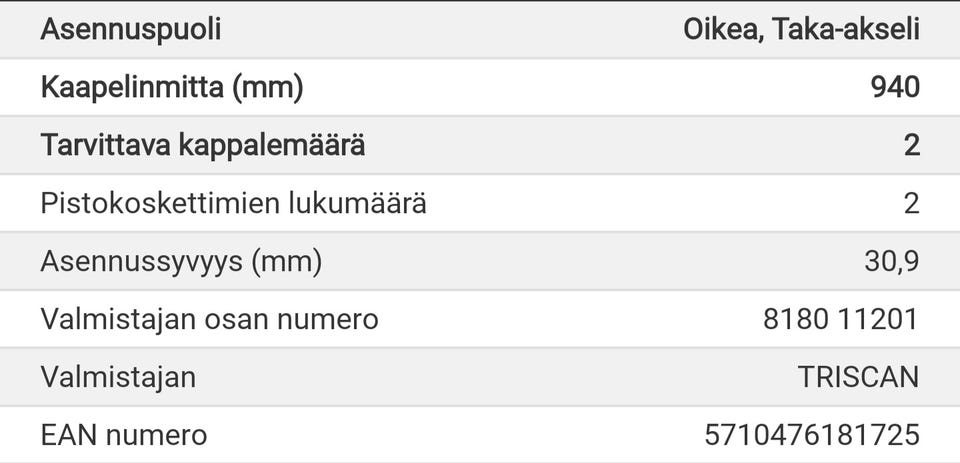Click the TRISCAN manufacturer name

(858, 377)
